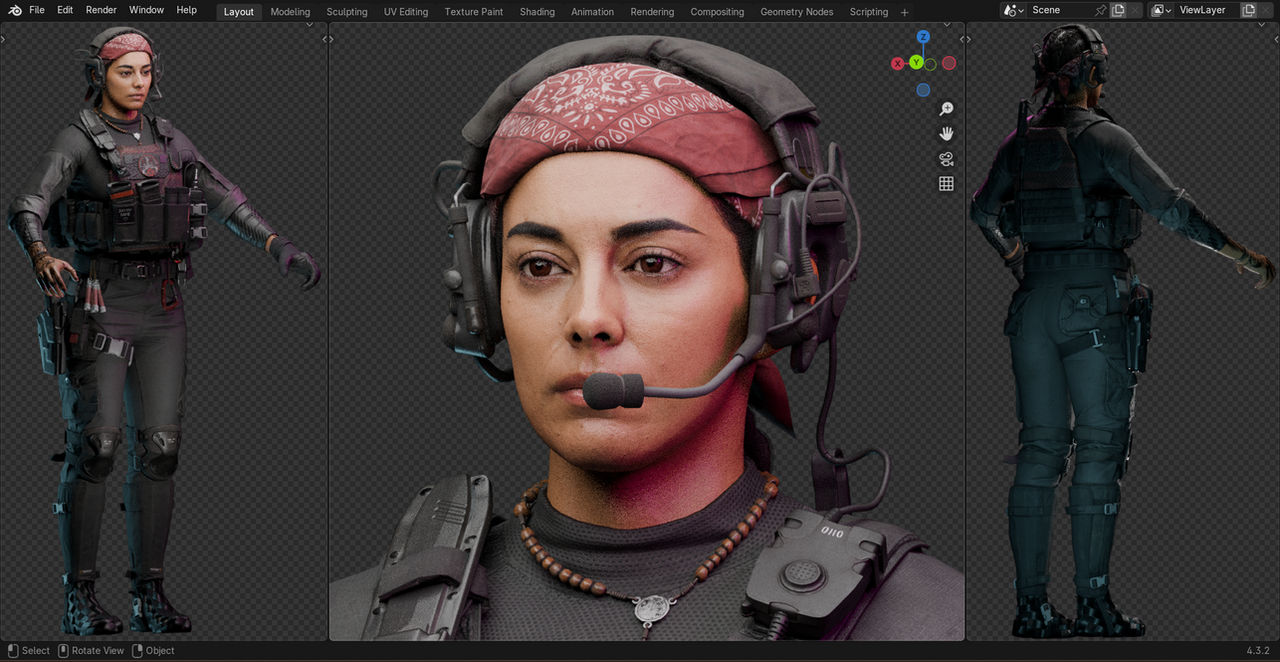Click the zoom magnifier viewport icon
Image resolution: width=1280 pixels, height=662 pixels.
pos(946,109)
